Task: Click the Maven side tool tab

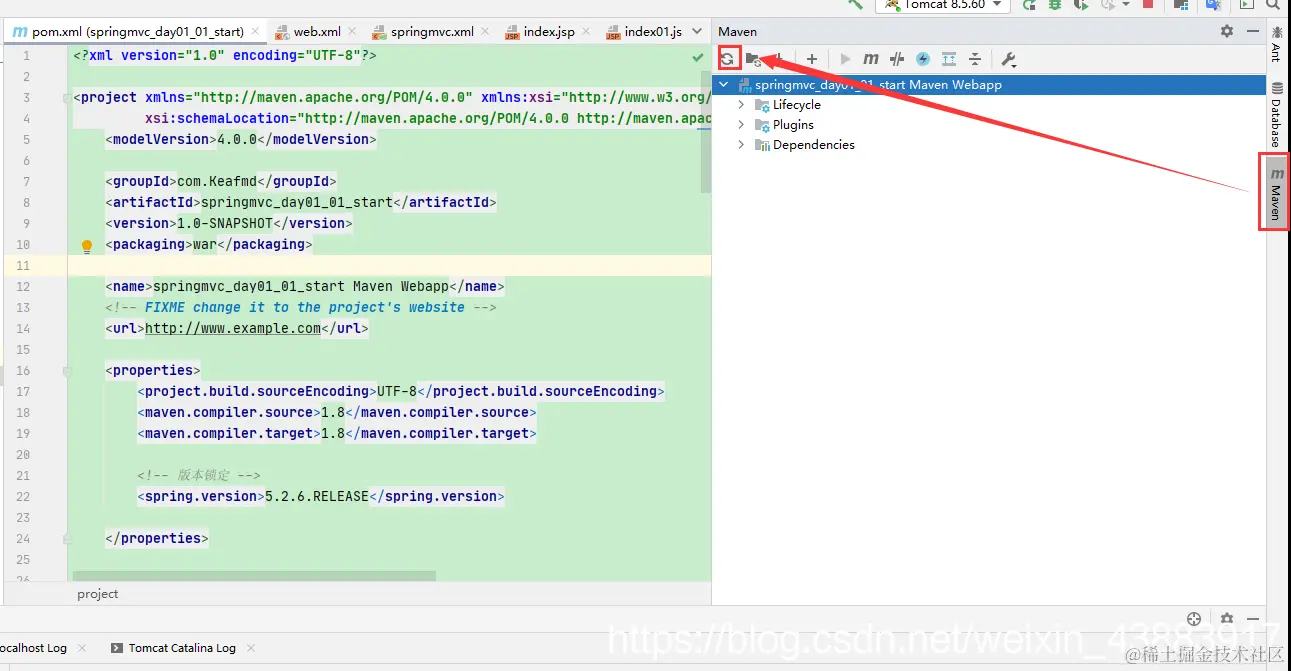Action: click(x=1275, y=192)
